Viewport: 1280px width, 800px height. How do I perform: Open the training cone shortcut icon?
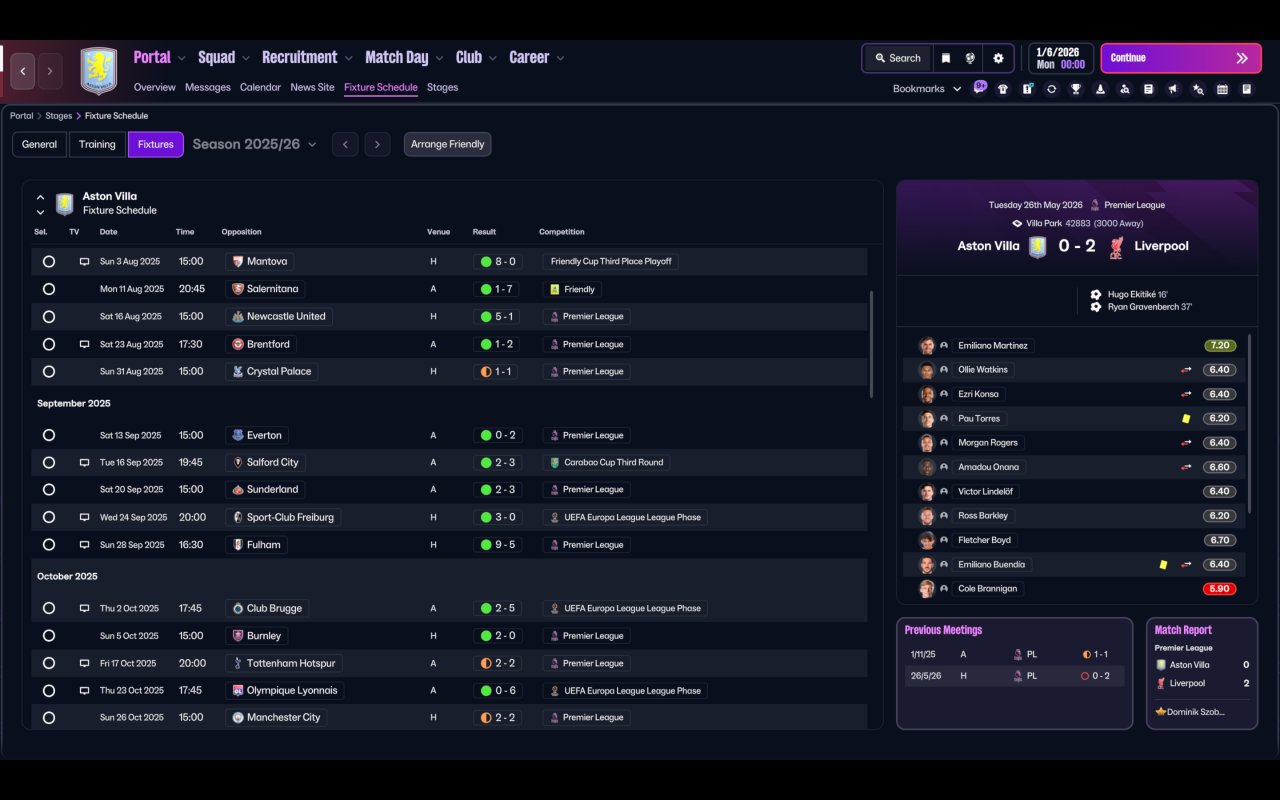click(1100, 89)
